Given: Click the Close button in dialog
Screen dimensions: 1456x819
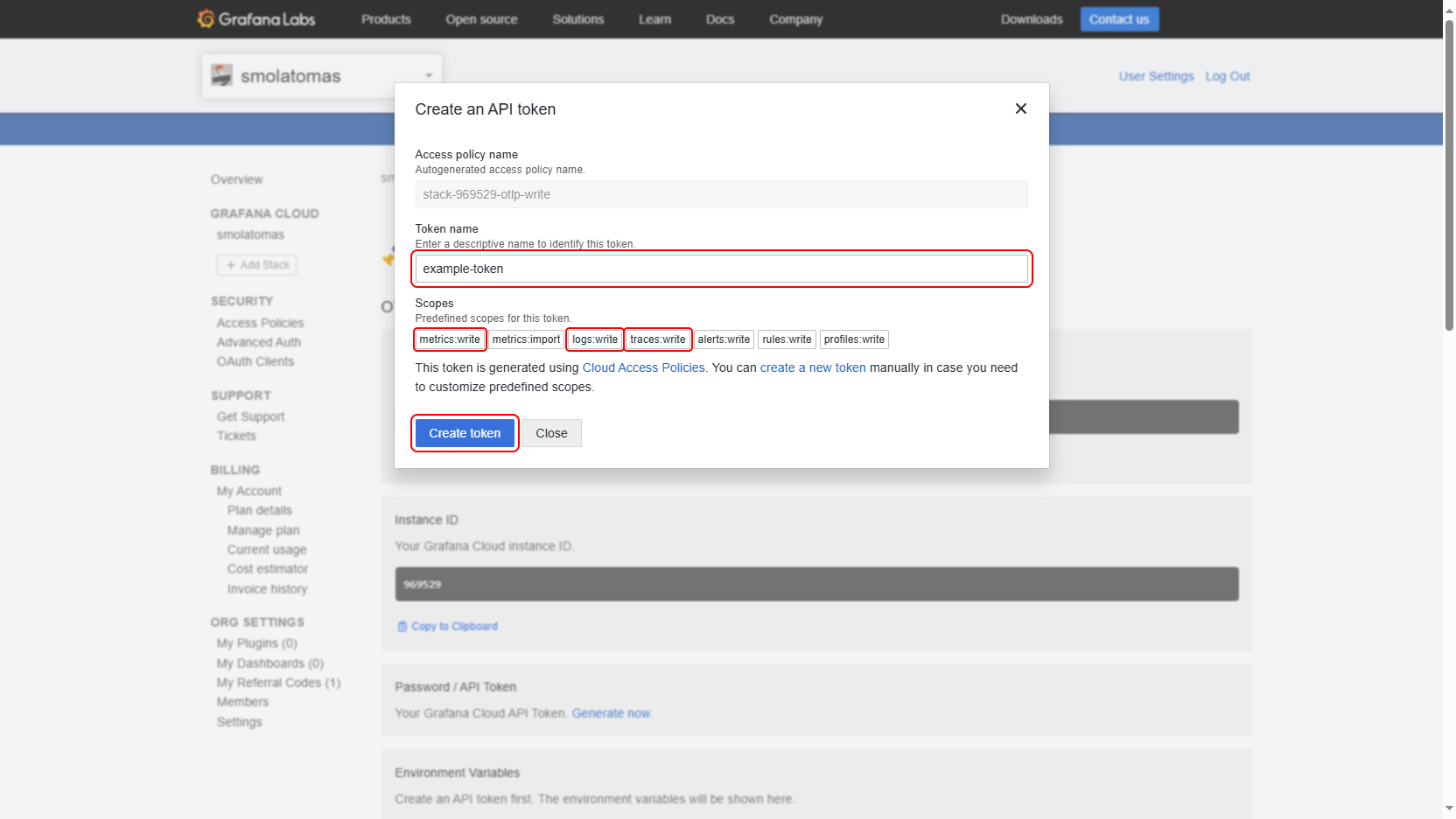Looking at the screenshot, I should pos(551,433).
